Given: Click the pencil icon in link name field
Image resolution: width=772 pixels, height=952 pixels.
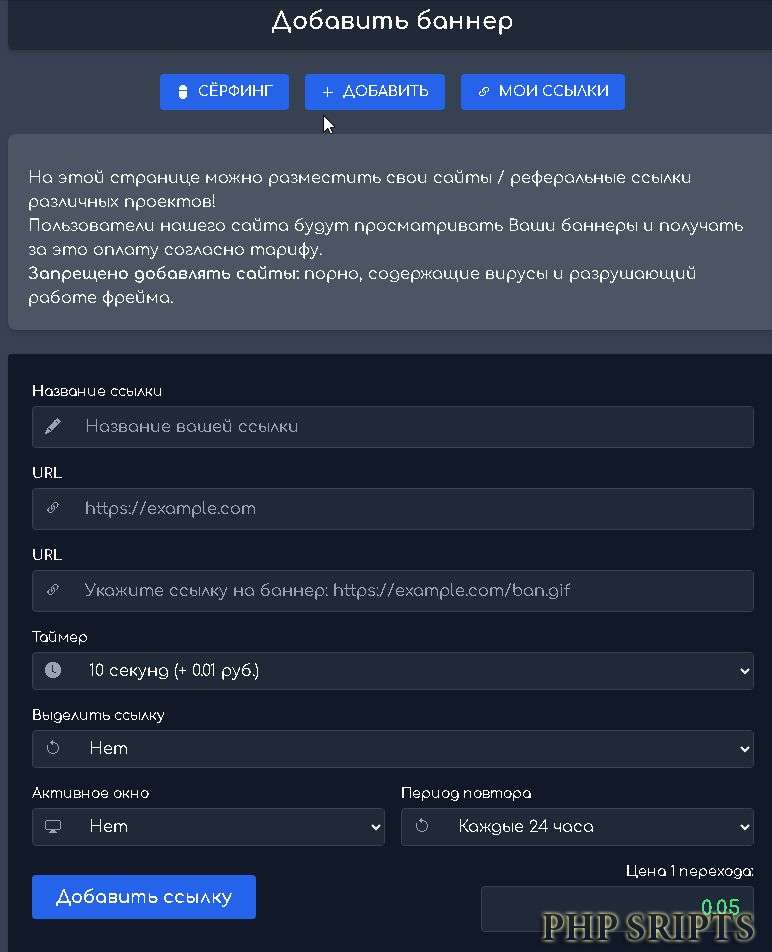Looking at the screenshot, I should 53,427.
